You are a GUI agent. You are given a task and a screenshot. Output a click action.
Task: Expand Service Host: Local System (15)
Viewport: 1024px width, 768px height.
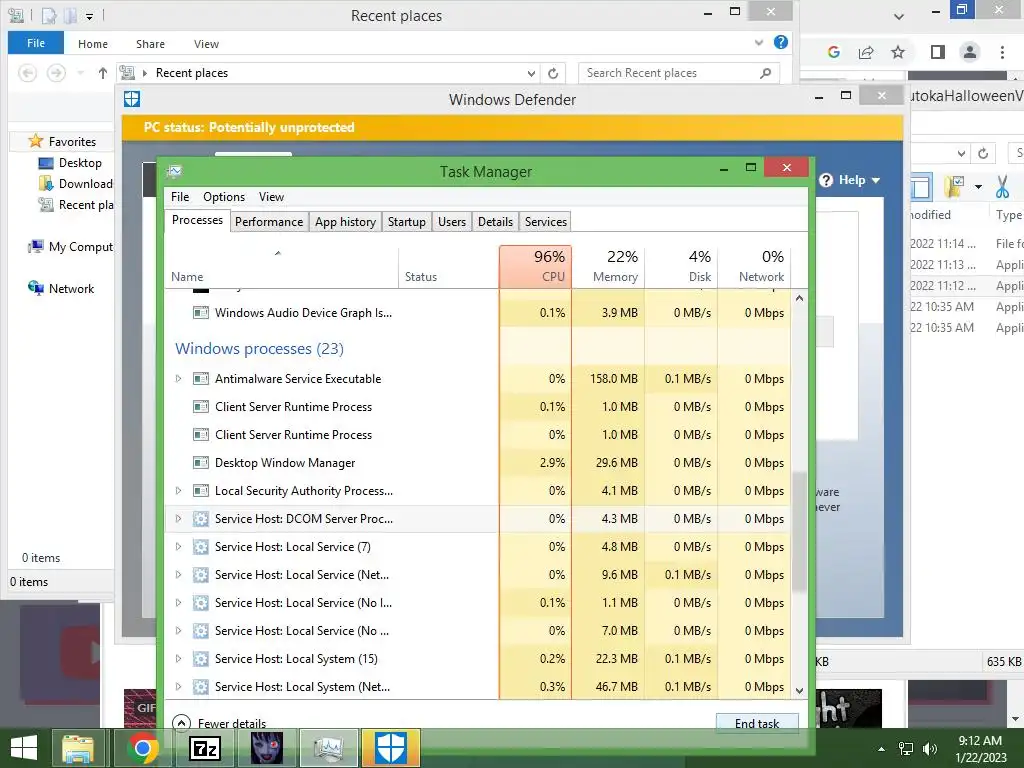click(178, 659)
